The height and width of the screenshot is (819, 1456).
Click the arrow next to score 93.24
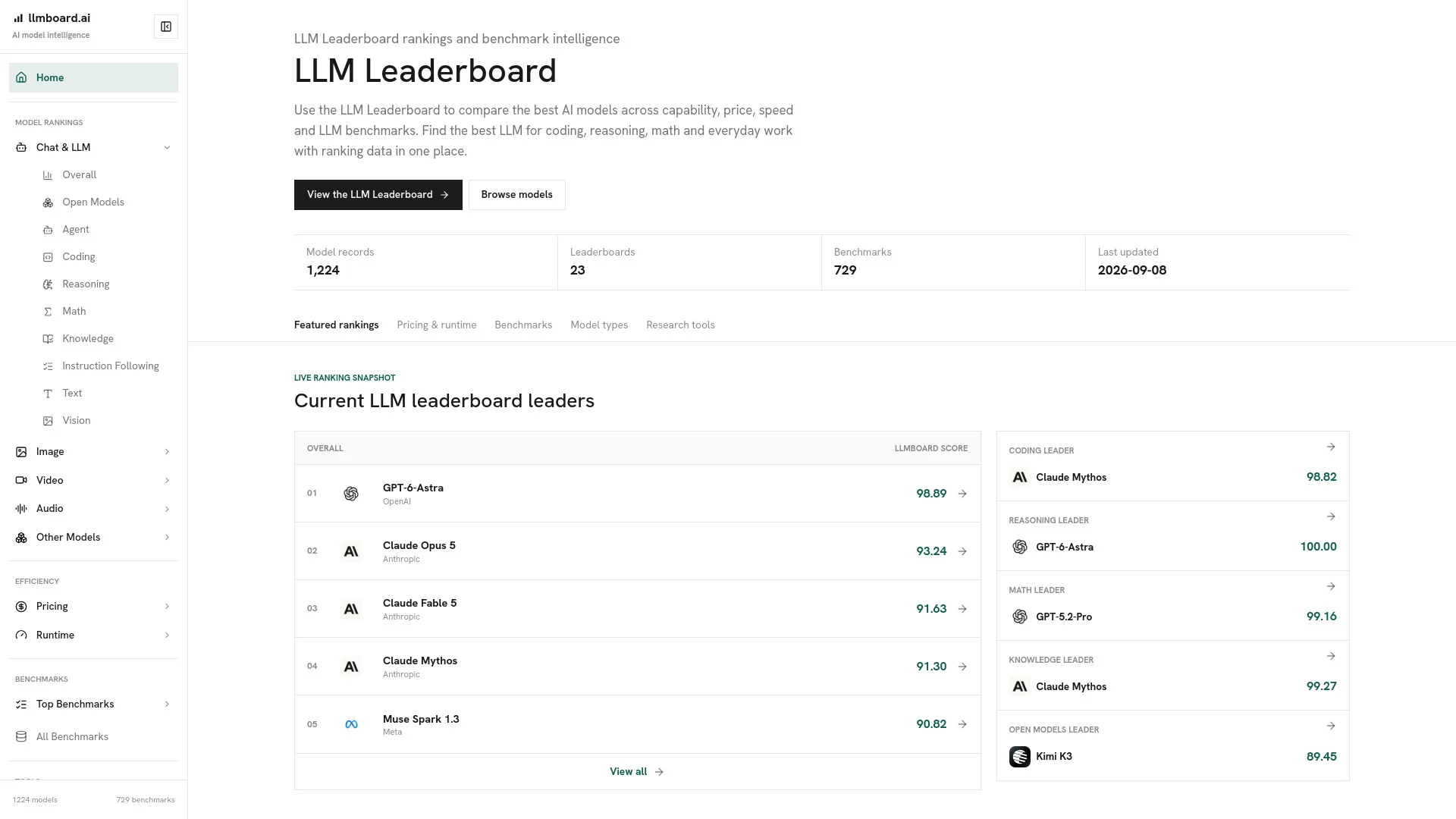962,551
